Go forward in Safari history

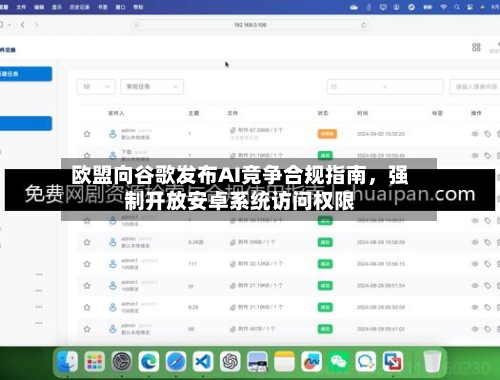click(x=36, y=25)
